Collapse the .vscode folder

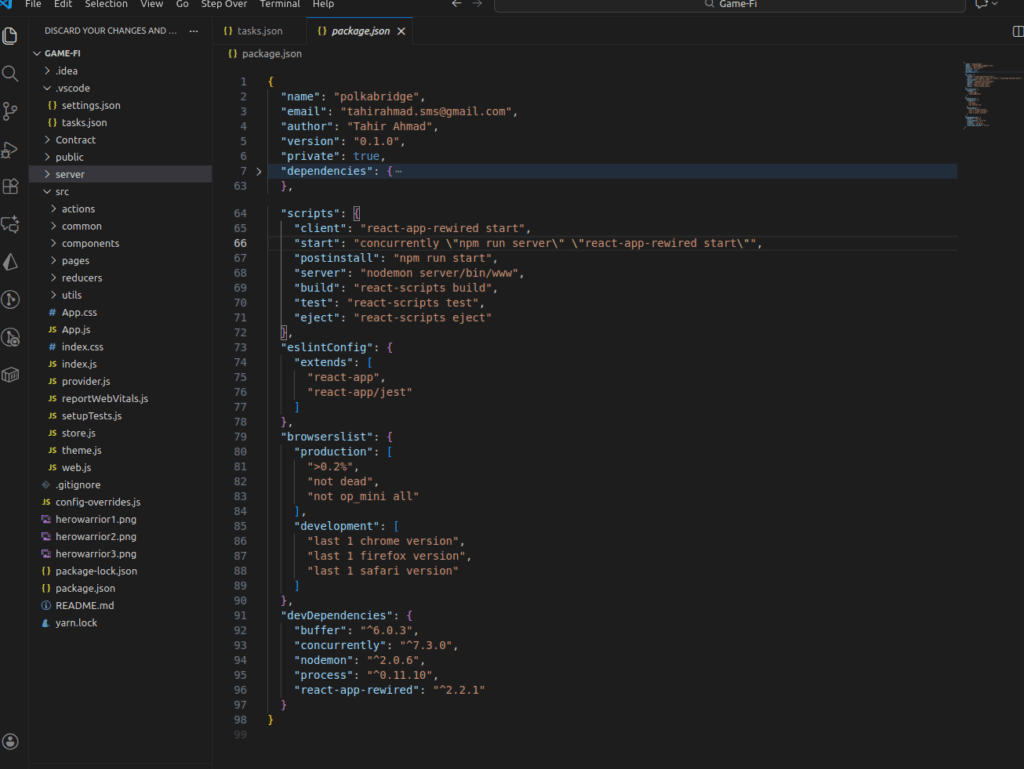72,88
